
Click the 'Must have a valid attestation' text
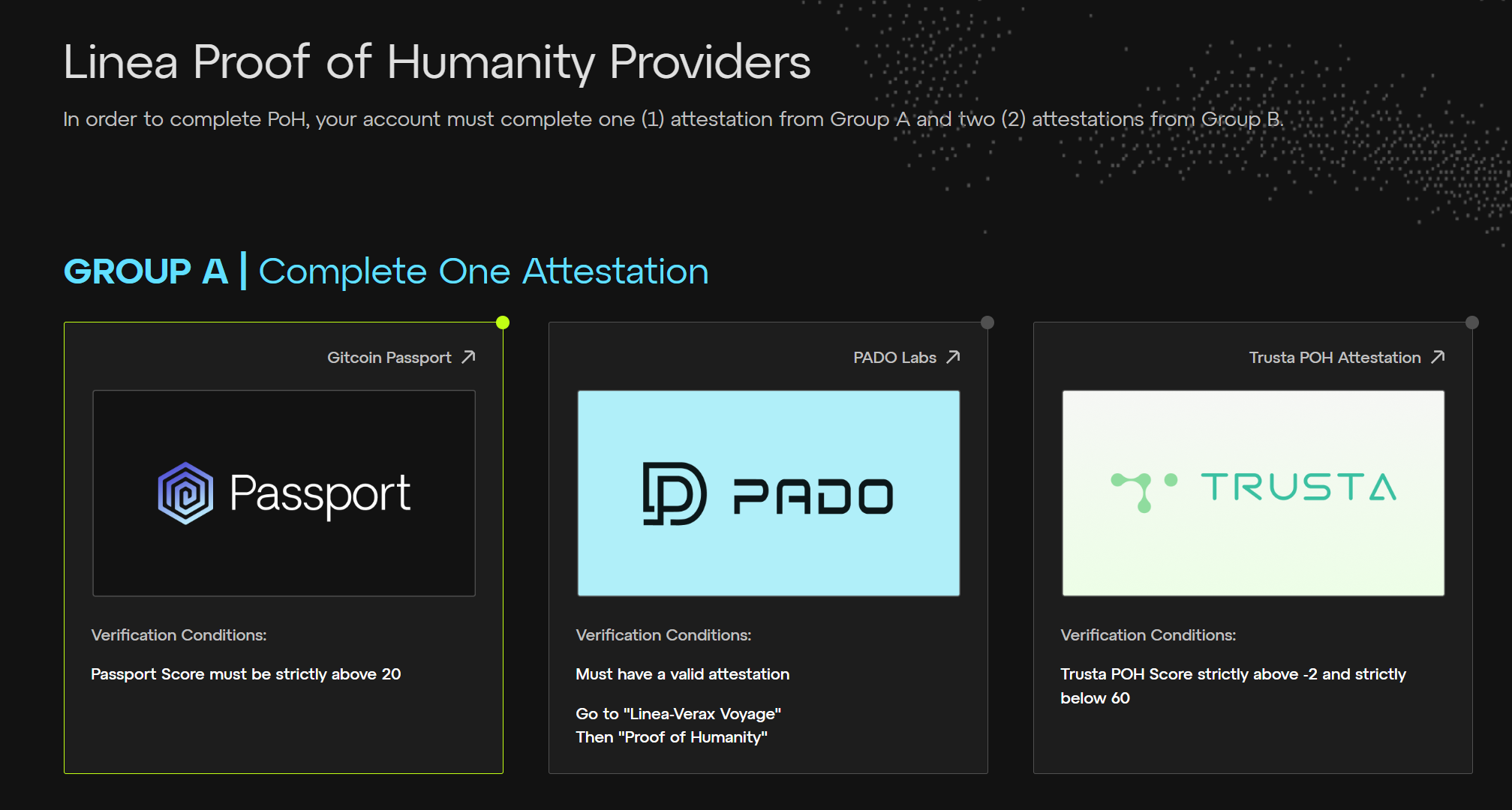(x=682, y=674)
